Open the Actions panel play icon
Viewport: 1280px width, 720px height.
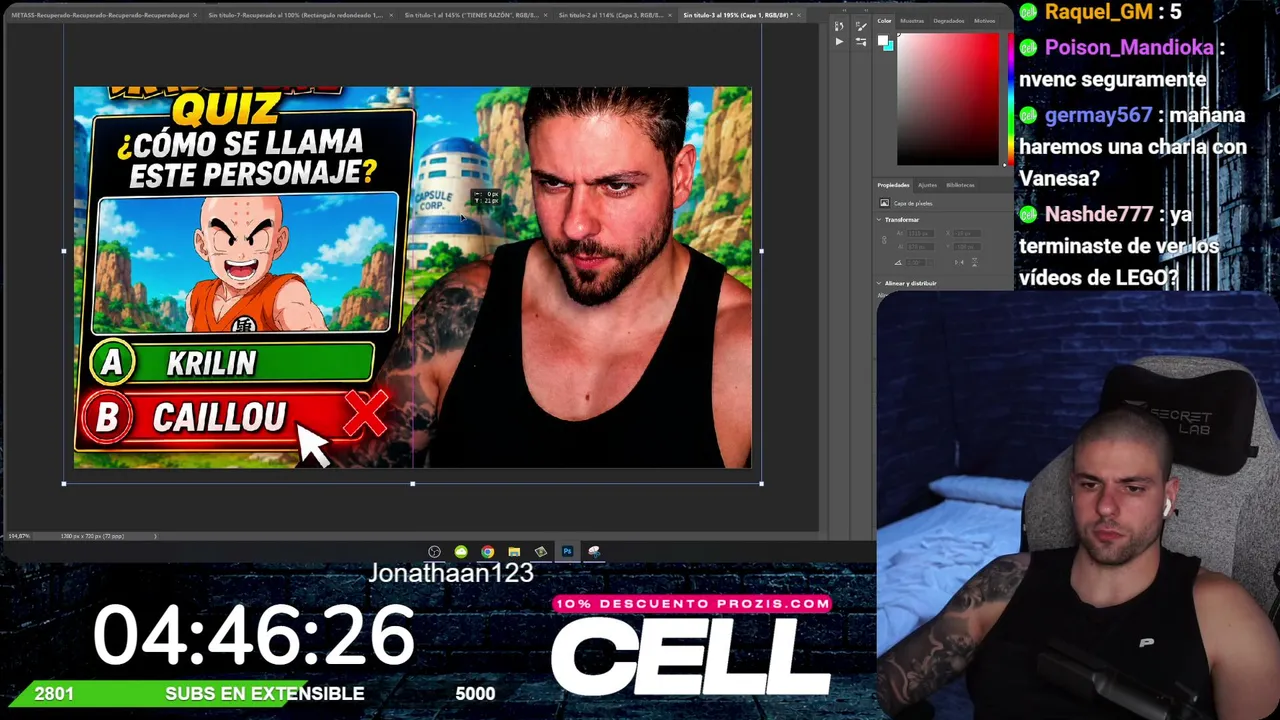[839, 42]
